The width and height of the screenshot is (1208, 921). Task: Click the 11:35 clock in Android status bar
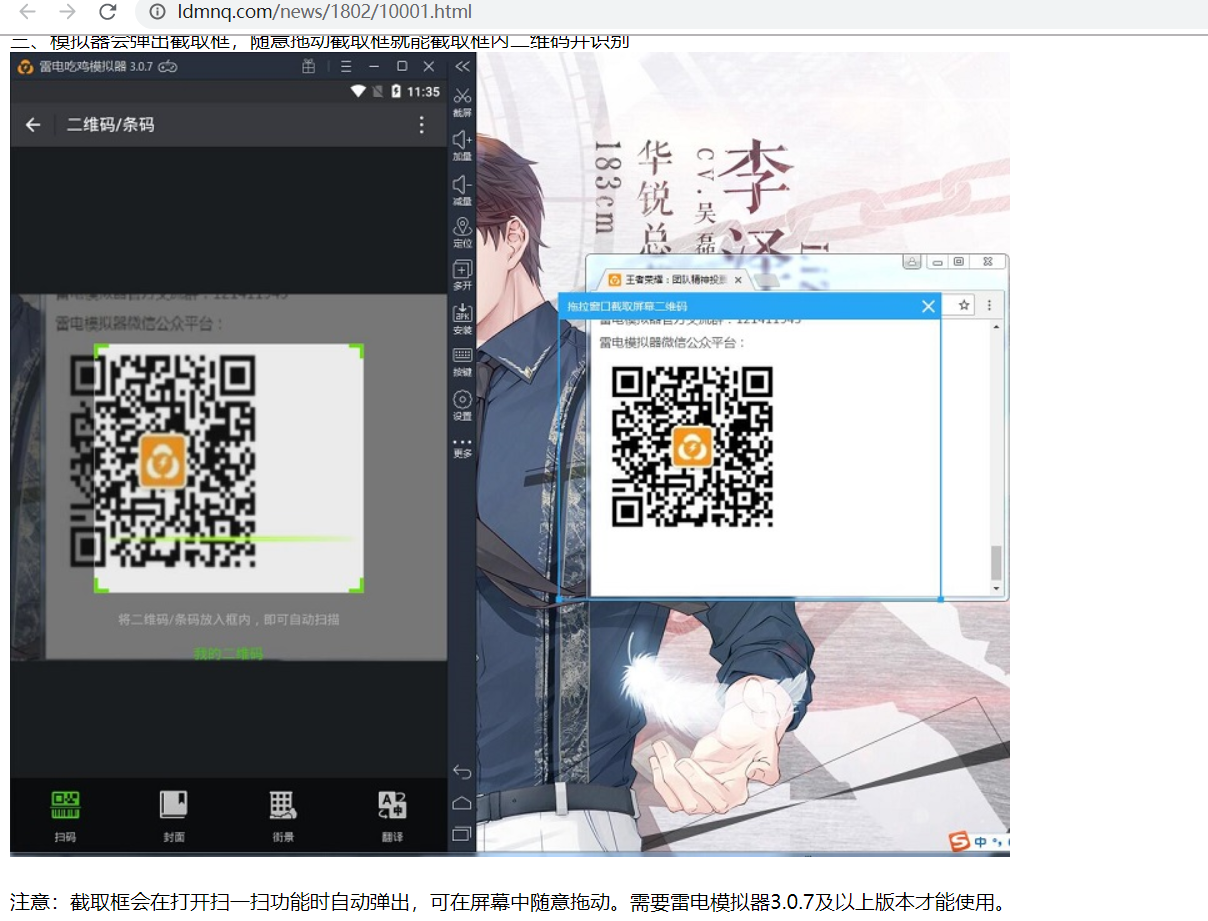[x=423, y=91]
